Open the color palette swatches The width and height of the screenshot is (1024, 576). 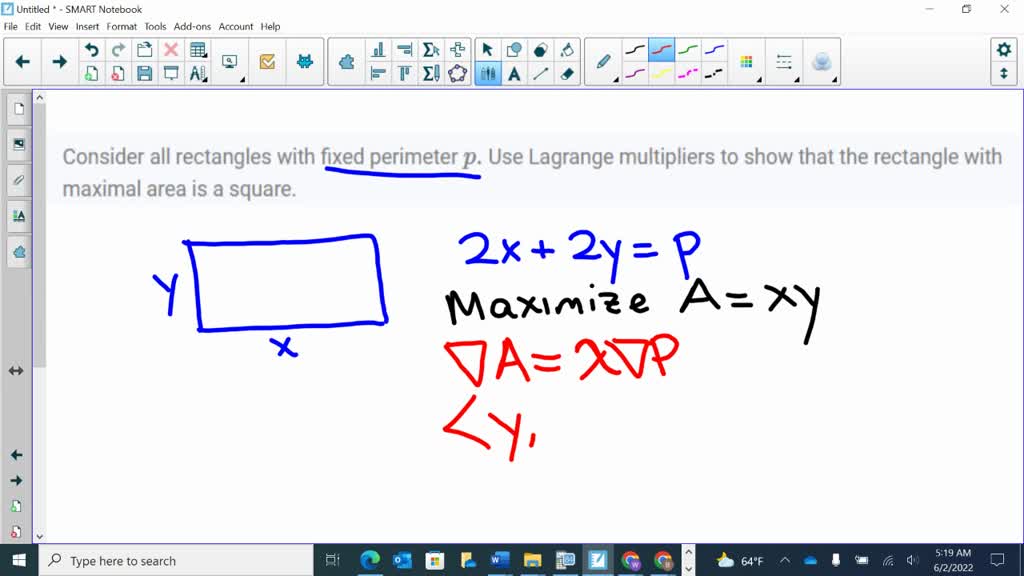[746, 62]
